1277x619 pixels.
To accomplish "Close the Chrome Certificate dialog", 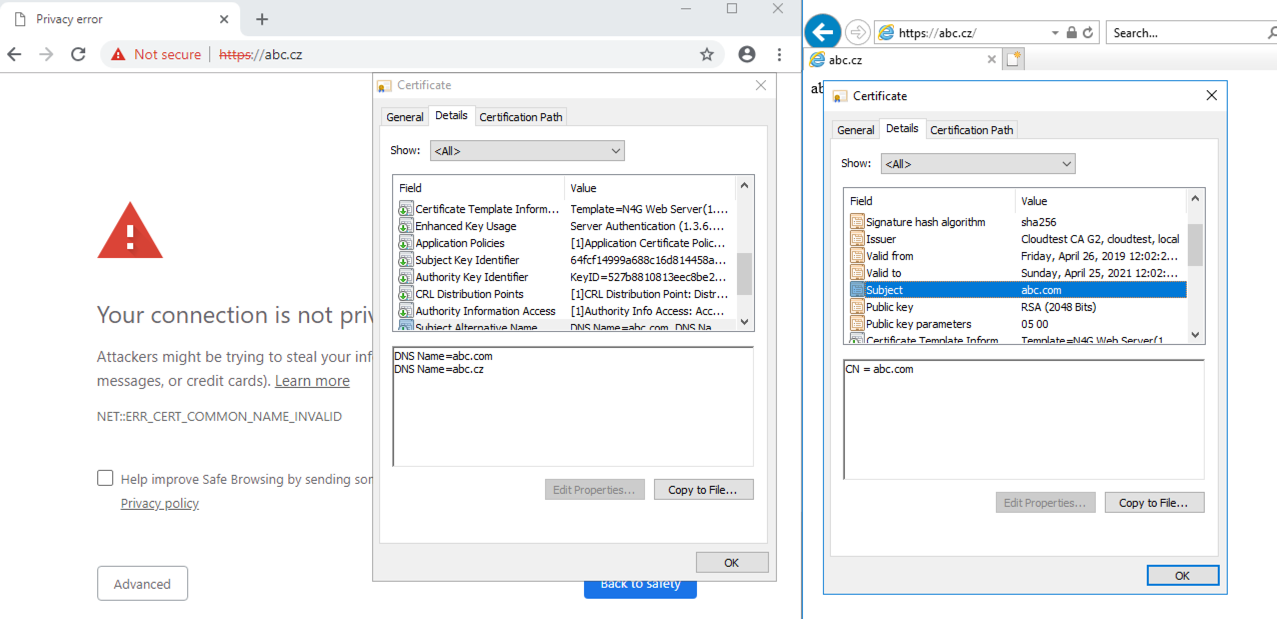I will point(761,85).
